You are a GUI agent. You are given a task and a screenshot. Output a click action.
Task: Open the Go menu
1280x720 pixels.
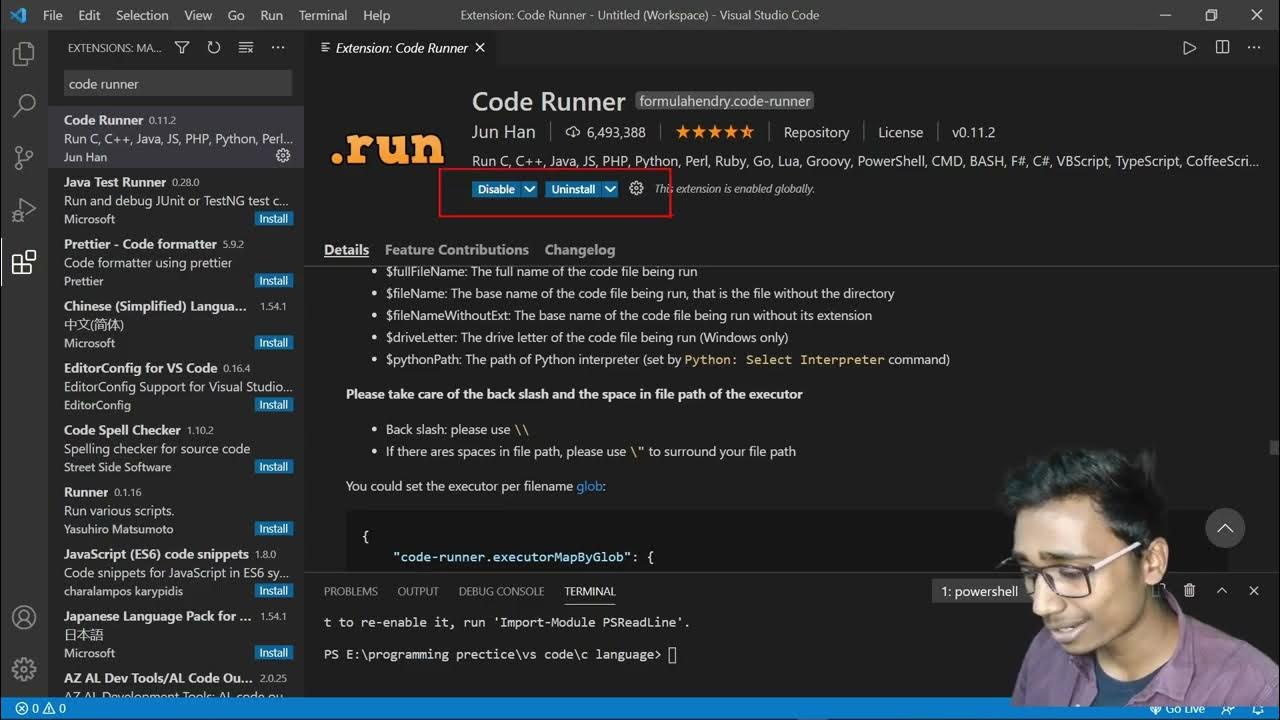pyautogui.click(x=236, y=15)
